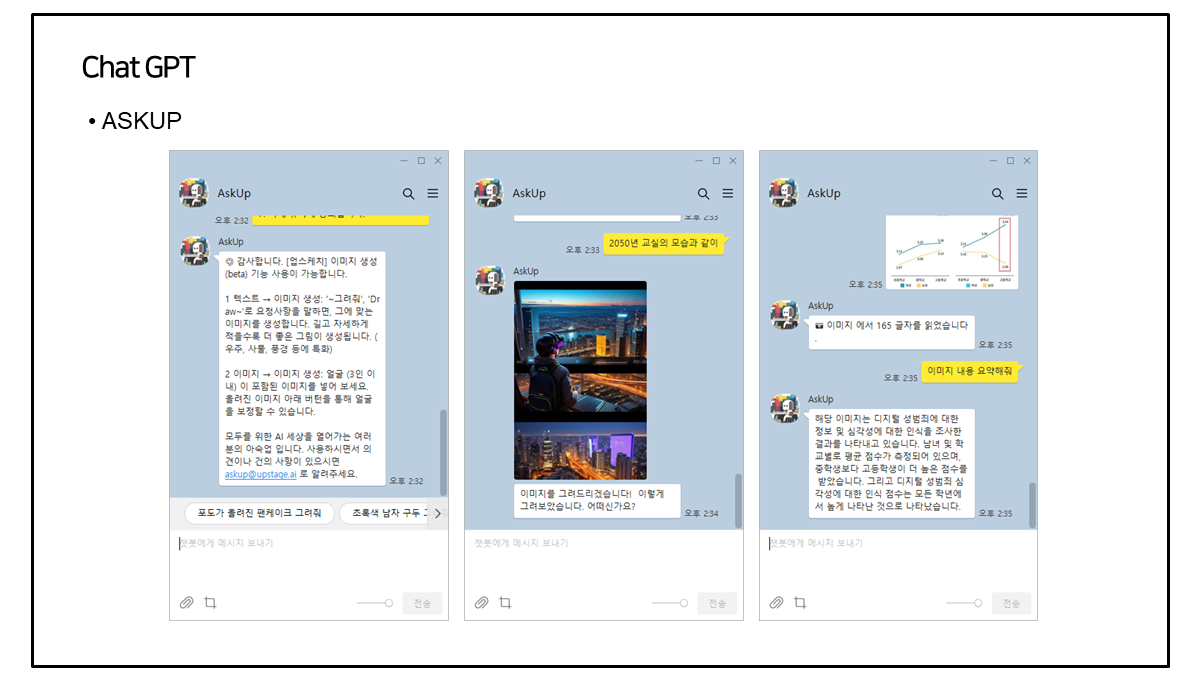The width and height of the screenshot is (1200, 675).
Task: Open search in the middle AskUp window
Action: 703,194
